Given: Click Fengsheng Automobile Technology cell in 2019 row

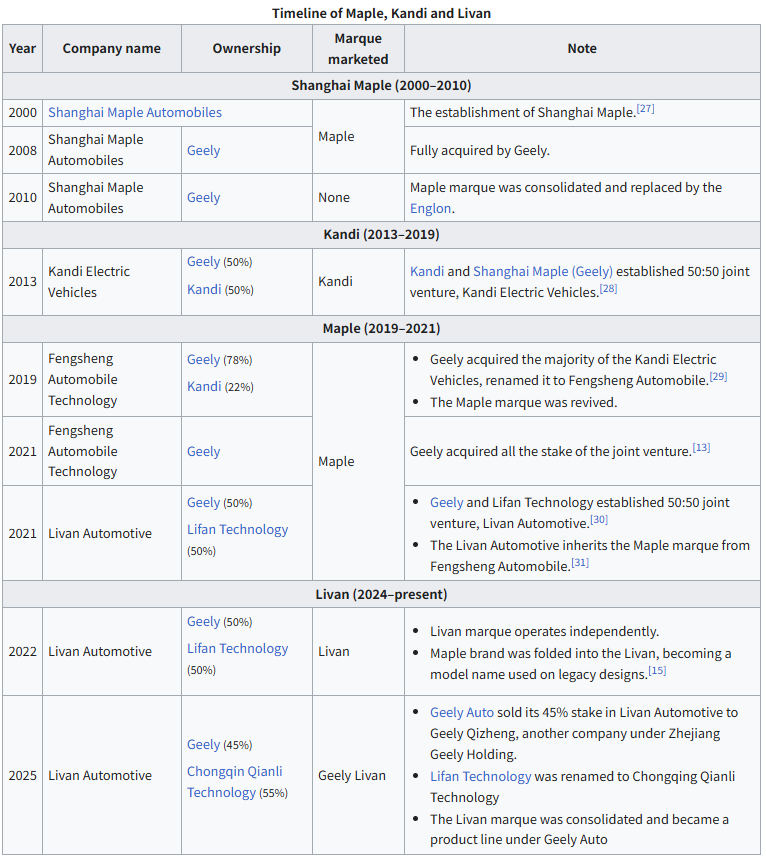Looking at the screenshot, I should pyautogui.click(x=111, y=379).
